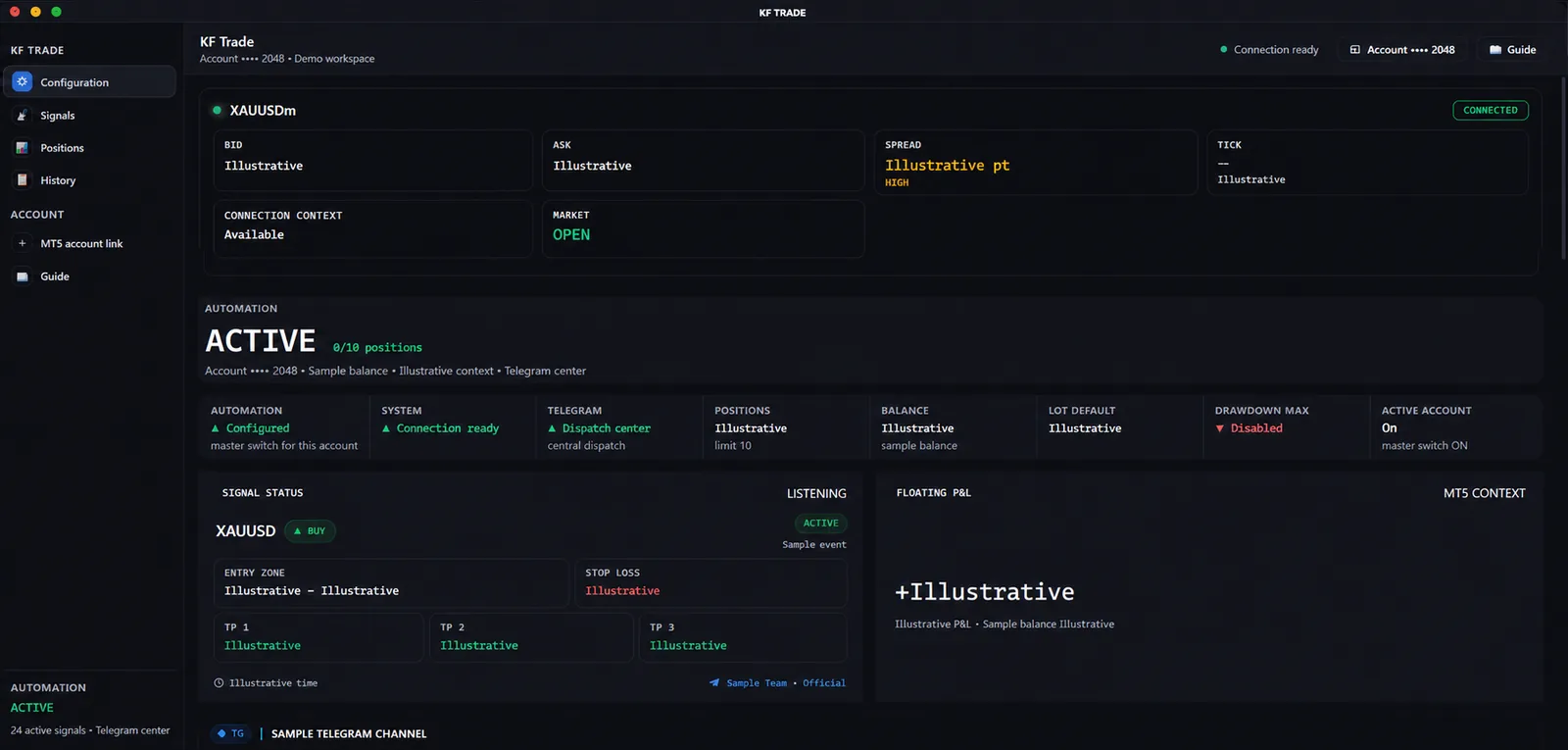Click the Entry Zone range box
The image size is (1568, 750).
(x=391, y=583)
